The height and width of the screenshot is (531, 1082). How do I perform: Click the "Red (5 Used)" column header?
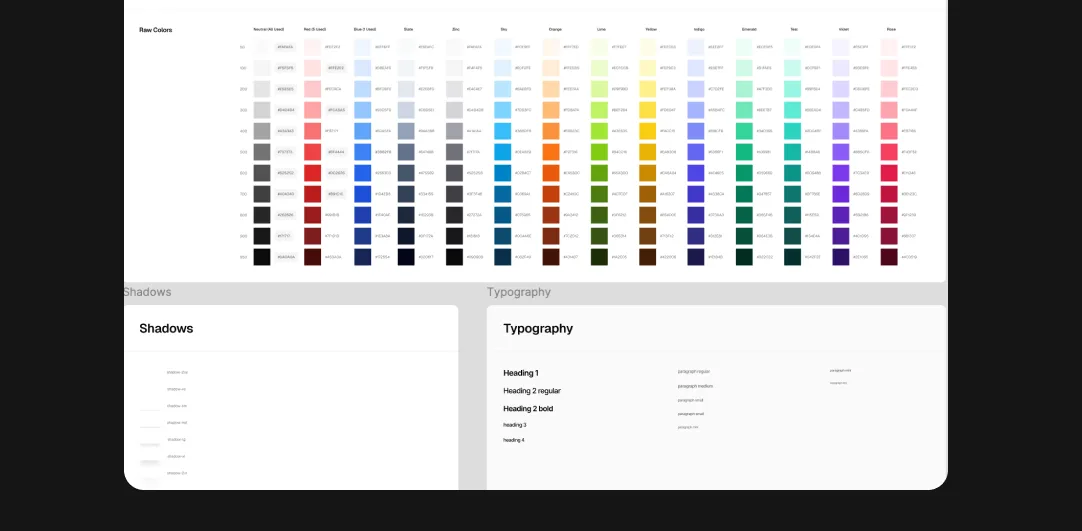315,30
